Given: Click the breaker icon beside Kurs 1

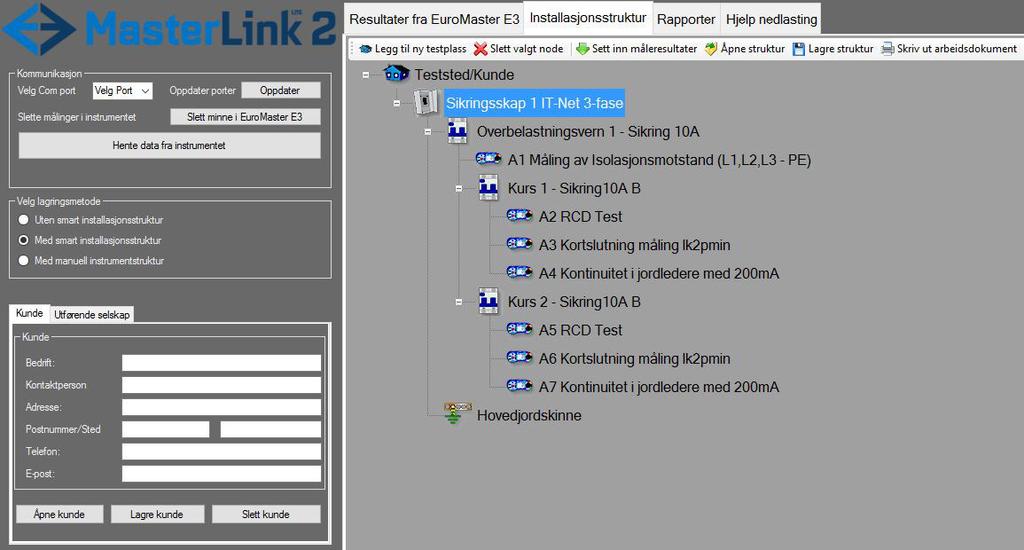Looking at the screenshot, I should point(488,187).
